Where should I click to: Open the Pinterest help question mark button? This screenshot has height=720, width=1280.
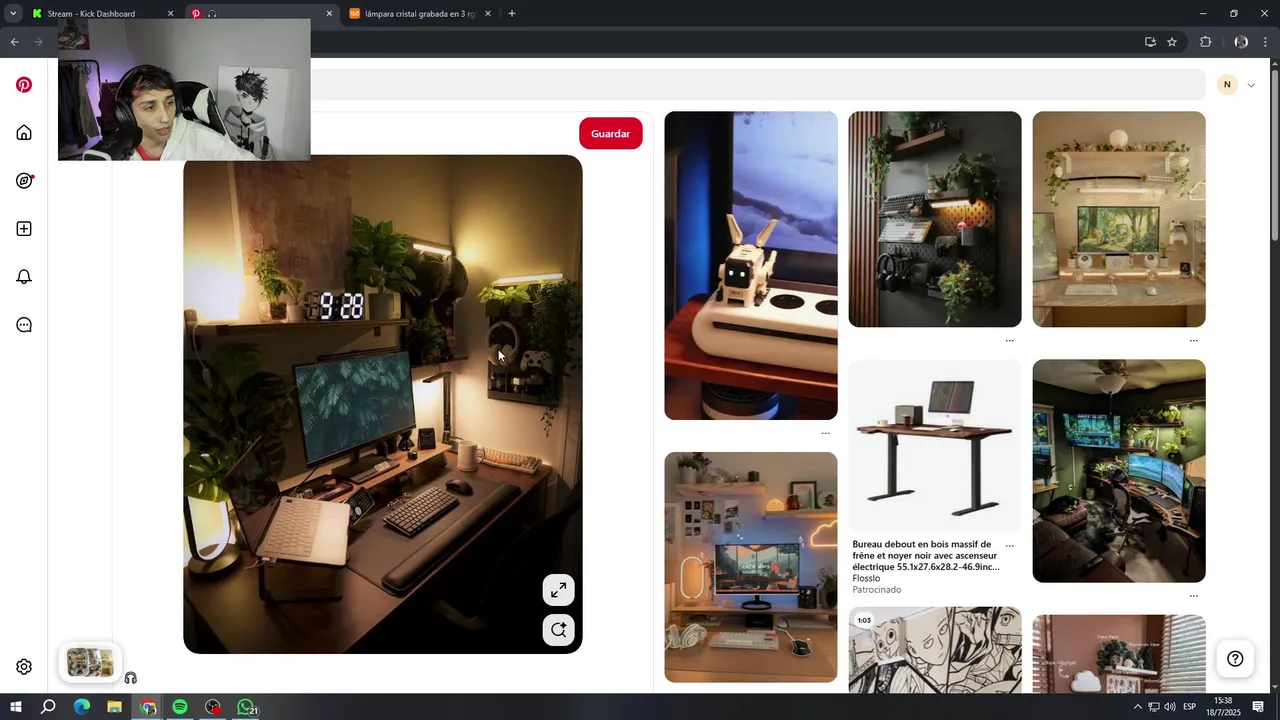tap(1235, 659)
